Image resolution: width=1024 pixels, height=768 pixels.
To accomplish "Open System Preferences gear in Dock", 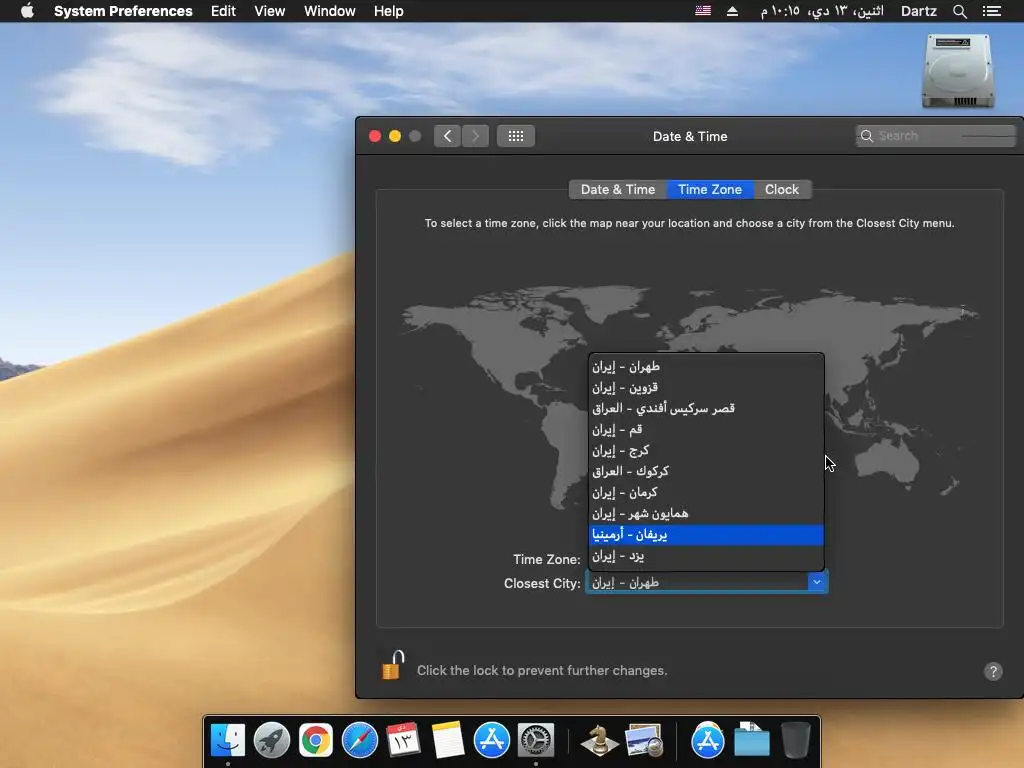I will pos(536,741).
